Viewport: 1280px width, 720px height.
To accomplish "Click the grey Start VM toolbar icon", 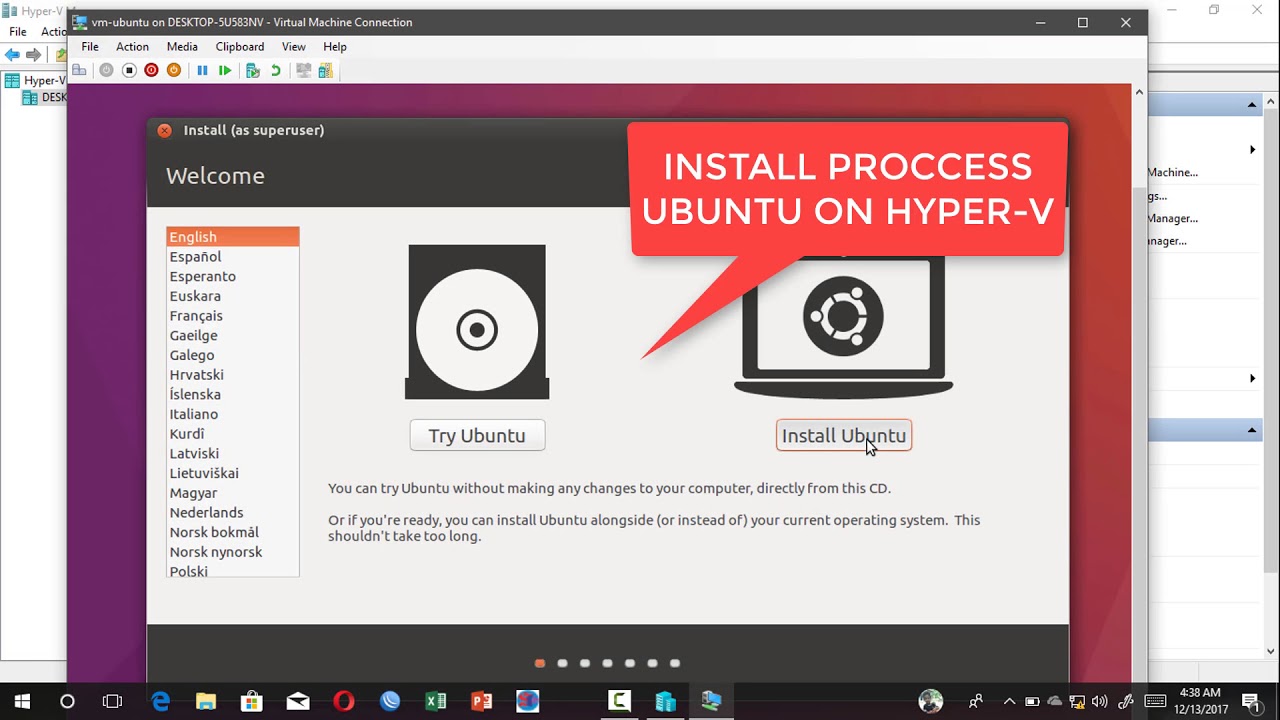I will pyautogui.click(x=106, y=70).
